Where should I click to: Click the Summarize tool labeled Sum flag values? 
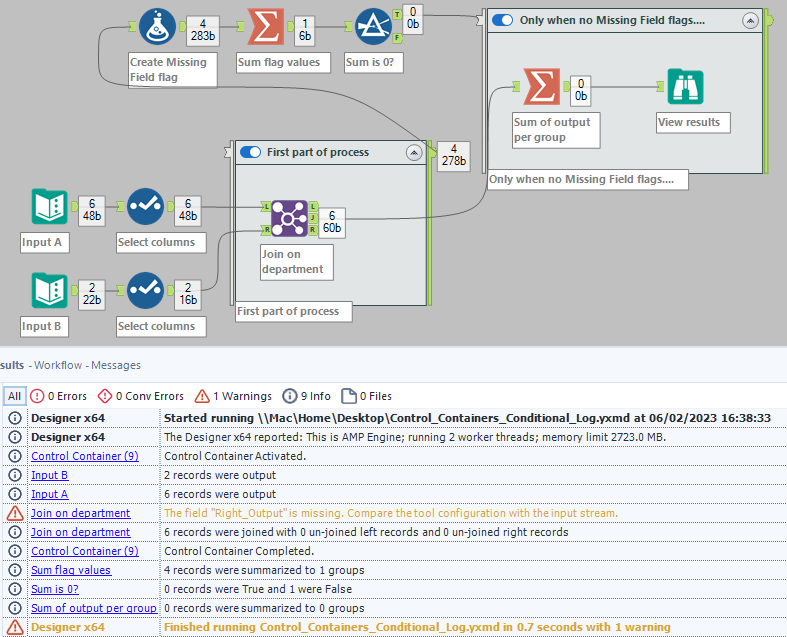coord(264,28)
